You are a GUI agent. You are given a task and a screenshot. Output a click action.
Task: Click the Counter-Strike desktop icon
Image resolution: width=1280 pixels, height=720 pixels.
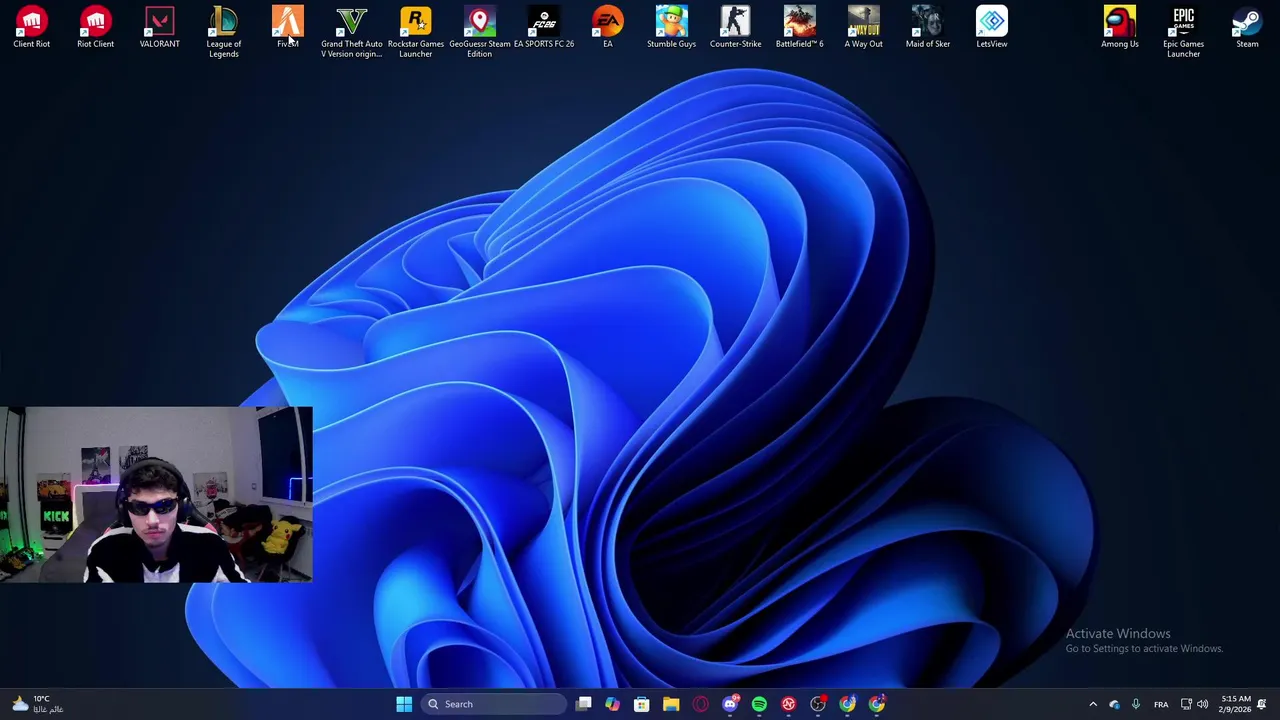tap(736, 27)
